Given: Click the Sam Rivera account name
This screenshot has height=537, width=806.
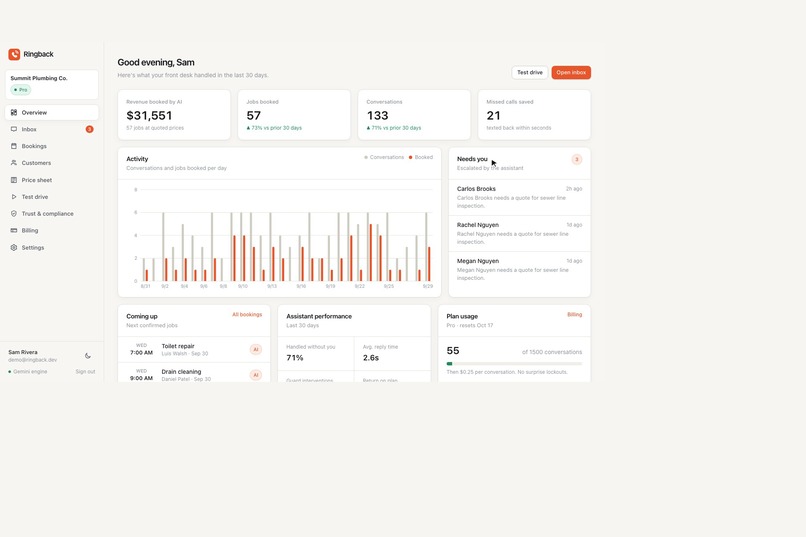Looking at the screenshot, I should click(23, 353).
